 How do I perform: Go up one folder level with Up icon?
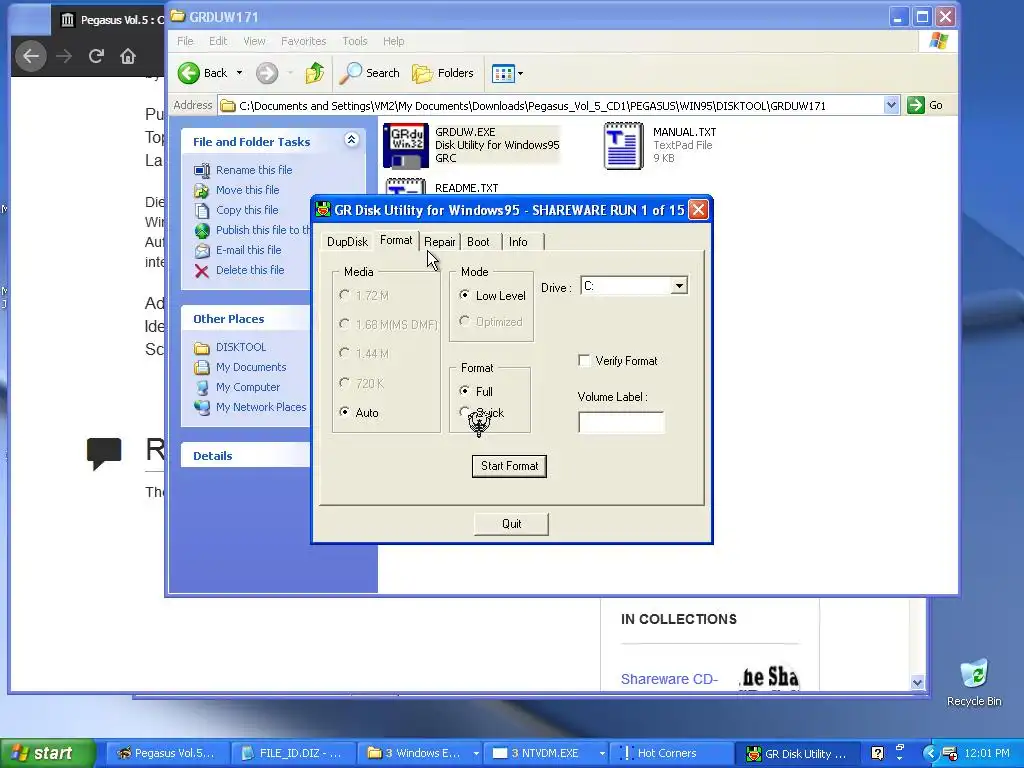(x=315, y=73)
